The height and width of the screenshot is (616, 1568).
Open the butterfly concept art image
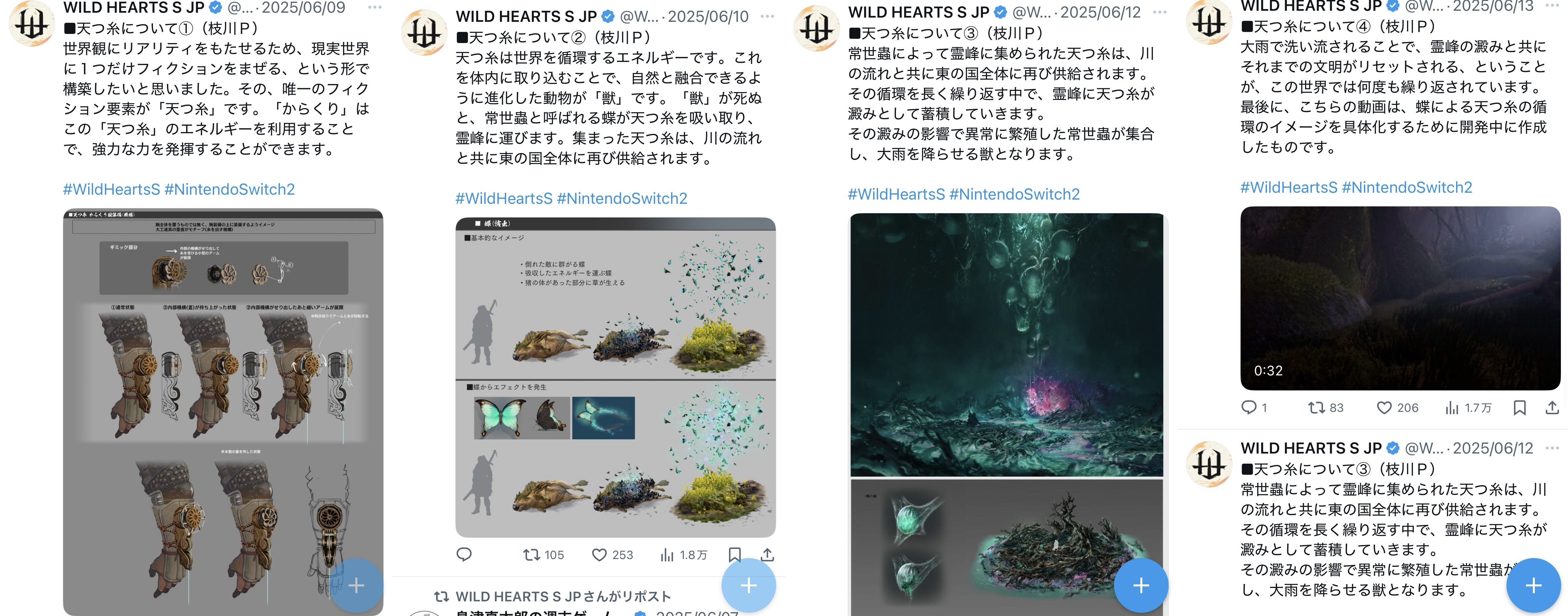coord(615,377)
